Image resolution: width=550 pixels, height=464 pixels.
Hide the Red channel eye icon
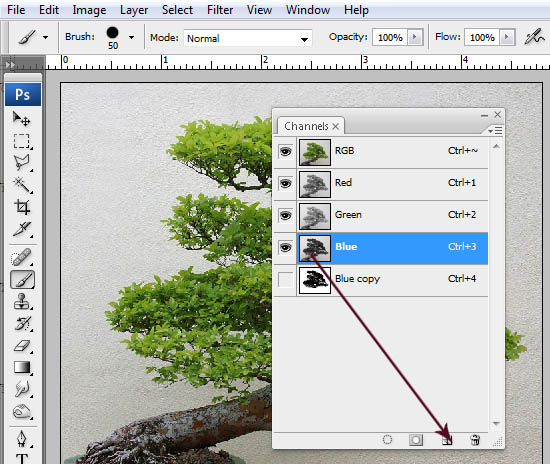pyautogui.click(x=286, y=183)
